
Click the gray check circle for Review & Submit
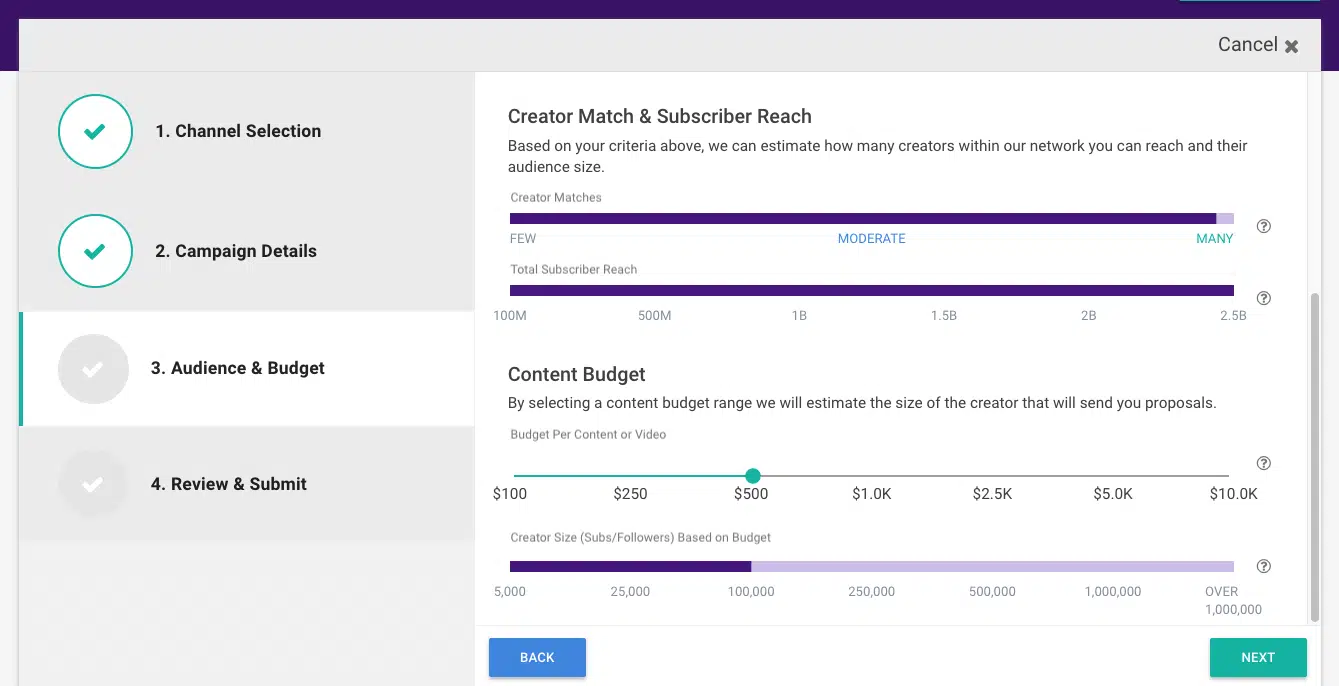(x=93, y=484)
